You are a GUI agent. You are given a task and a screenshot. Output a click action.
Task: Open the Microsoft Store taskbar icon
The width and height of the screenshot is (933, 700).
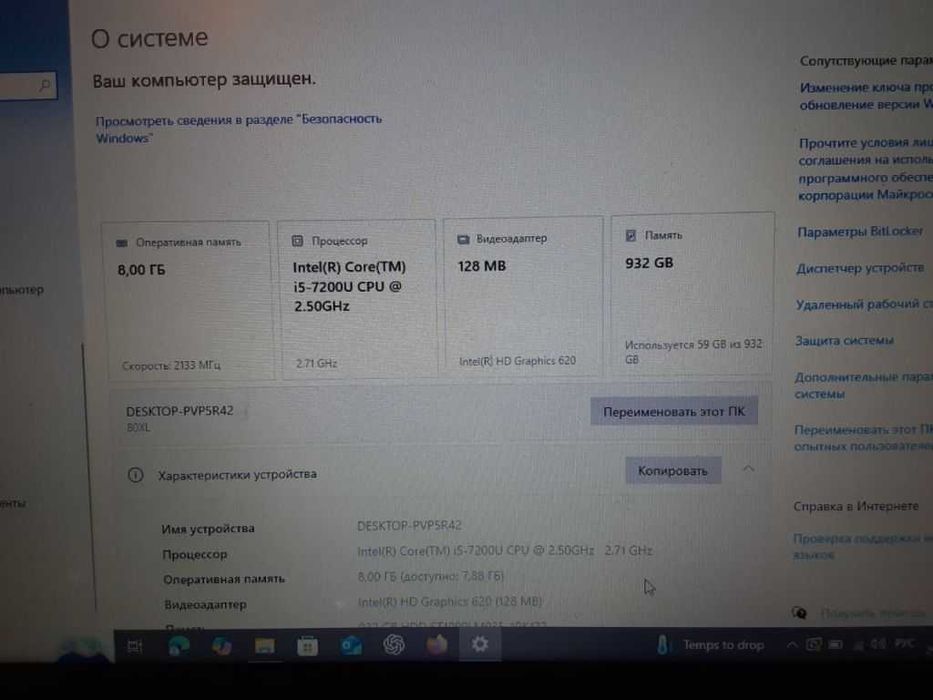308,646
